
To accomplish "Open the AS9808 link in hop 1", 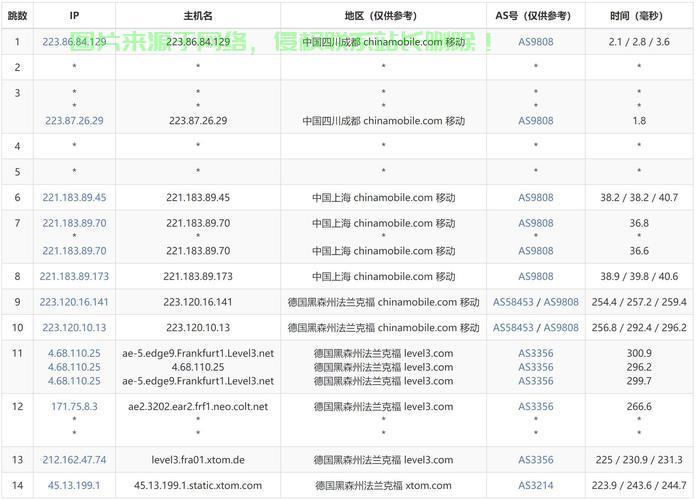I will [x=535, y=41].
